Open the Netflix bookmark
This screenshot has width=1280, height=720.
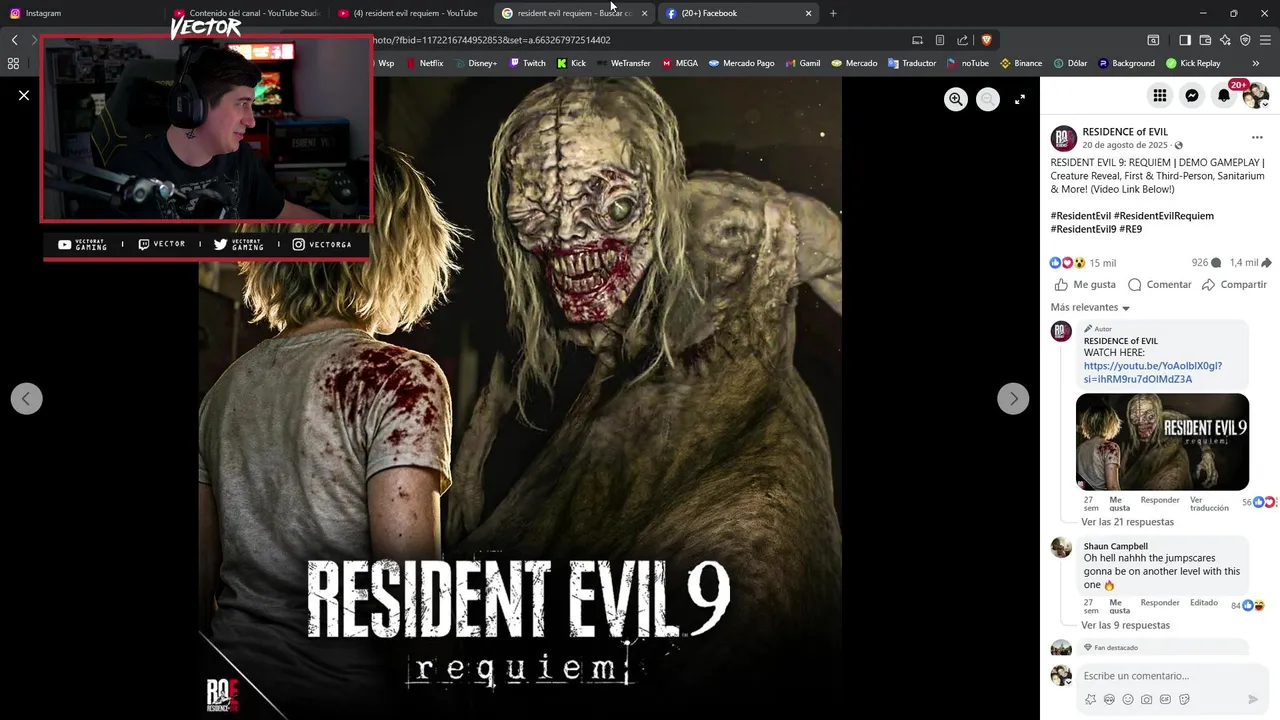[x=424, y=63]
